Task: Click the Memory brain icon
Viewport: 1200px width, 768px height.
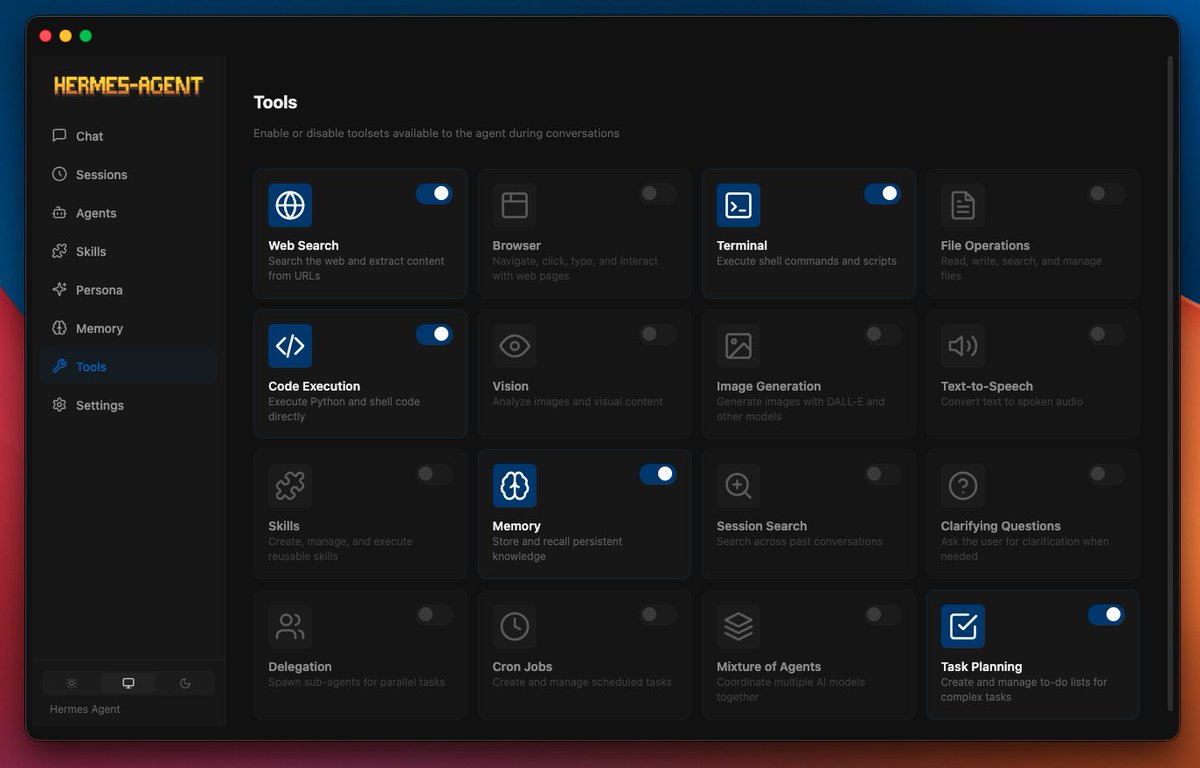Action: click(514, 486)
